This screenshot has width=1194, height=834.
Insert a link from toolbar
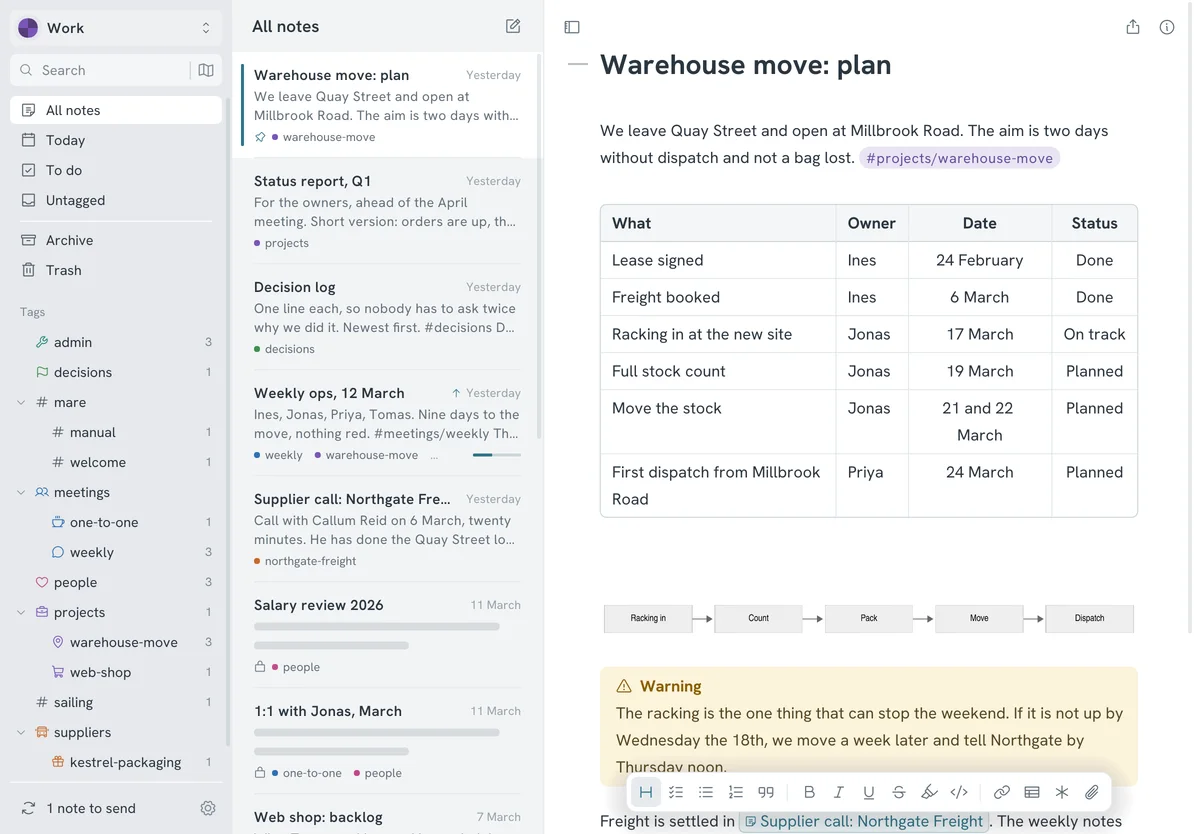(x=1001, y=792)
